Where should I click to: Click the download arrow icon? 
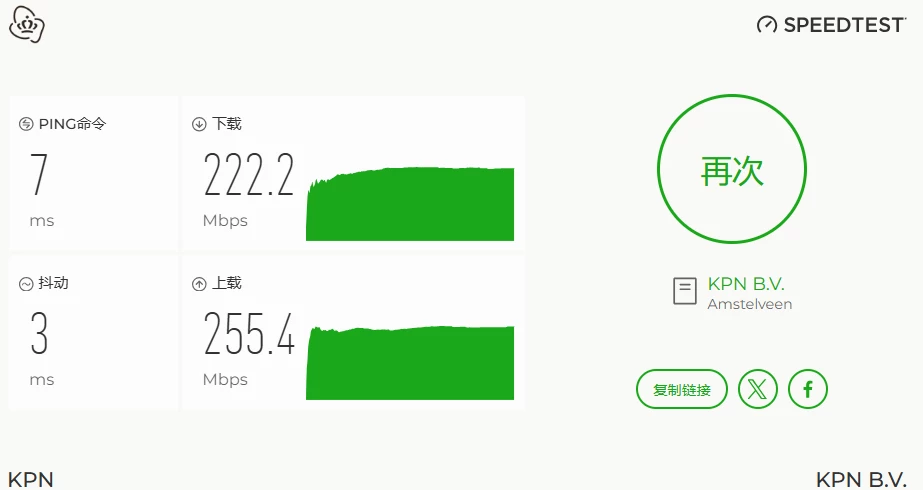click(199, 124)
